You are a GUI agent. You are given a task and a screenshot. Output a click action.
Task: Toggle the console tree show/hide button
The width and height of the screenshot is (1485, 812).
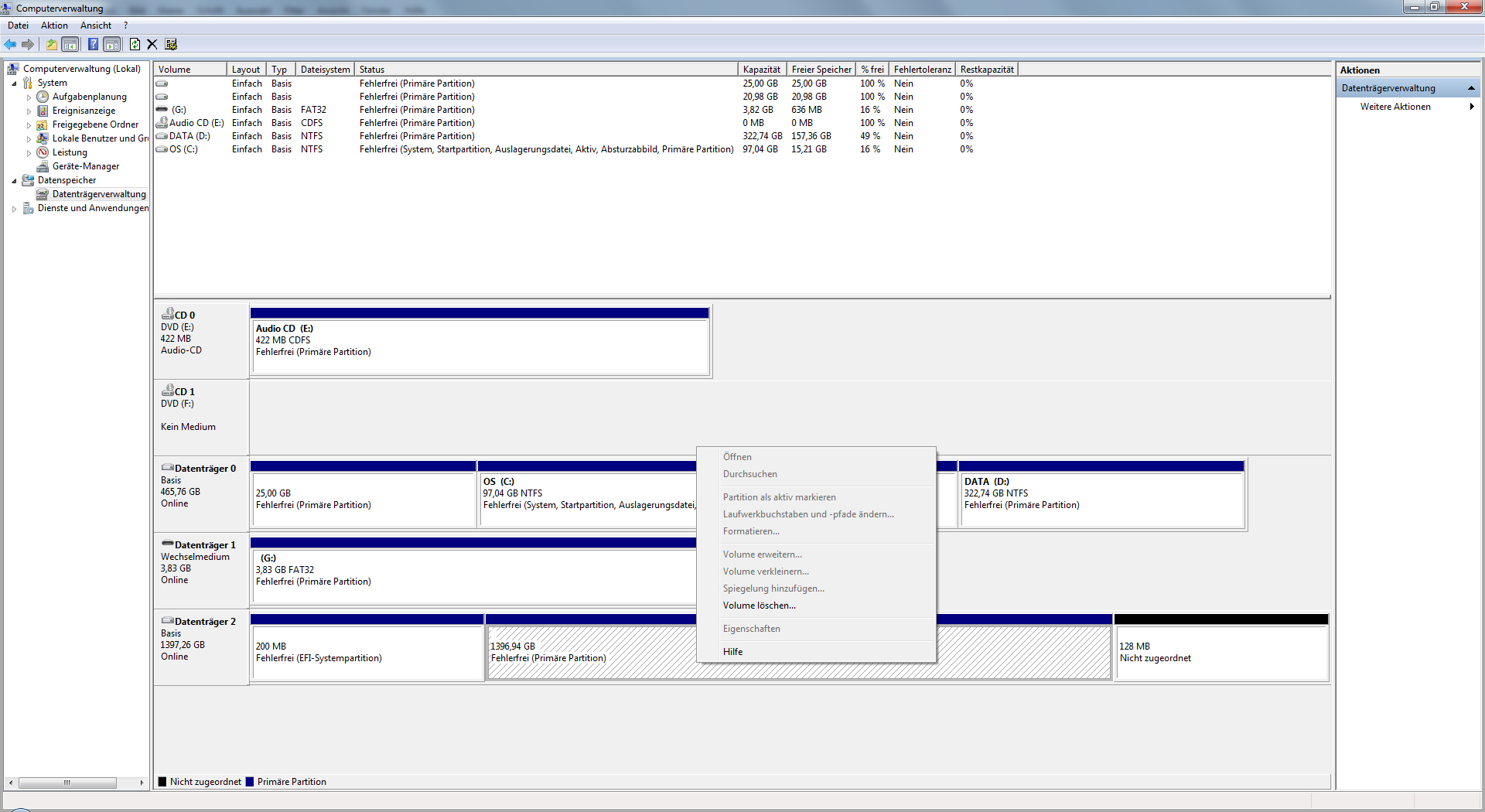click(70, 45)
